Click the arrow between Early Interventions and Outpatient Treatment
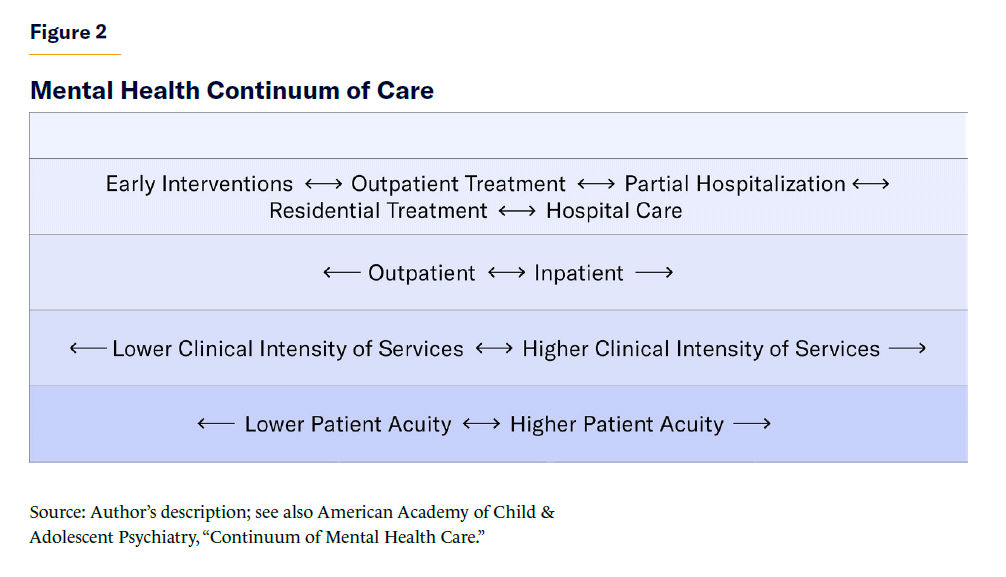The height and width of the screenshot is (577, 1006). [322, 184]
